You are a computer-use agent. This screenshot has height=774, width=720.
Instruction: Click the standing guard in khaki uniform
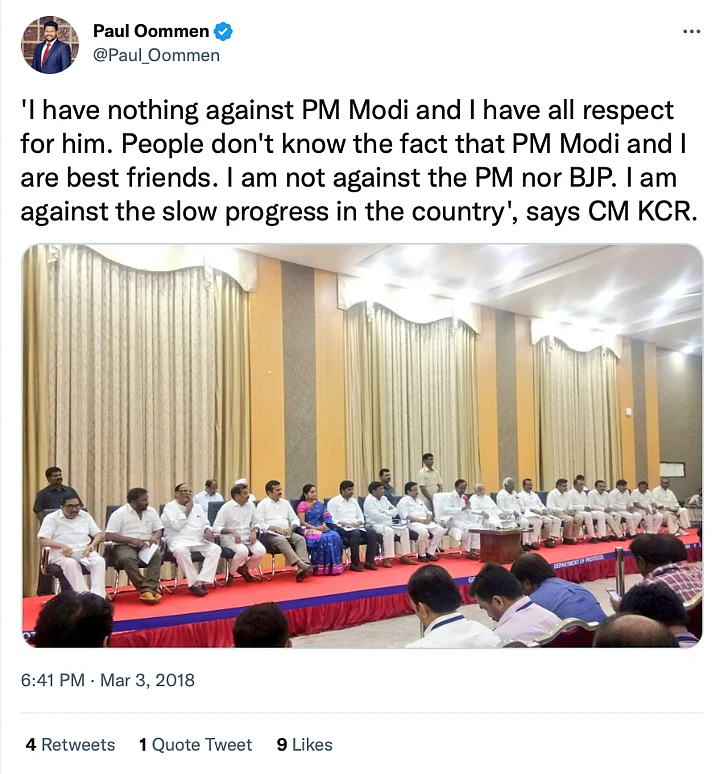click(429, 476)
